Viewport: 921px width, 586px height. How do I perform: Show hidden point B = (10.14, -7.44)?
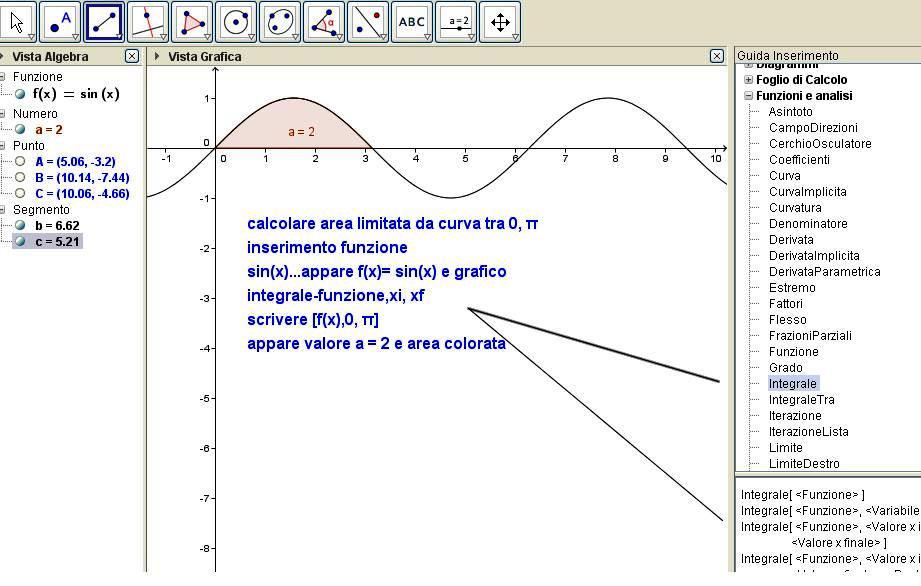[21, 177]
